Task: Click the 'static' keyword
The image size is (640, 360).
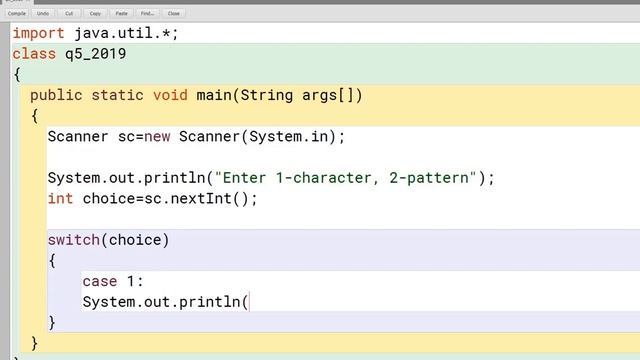Action: point(118,96)
